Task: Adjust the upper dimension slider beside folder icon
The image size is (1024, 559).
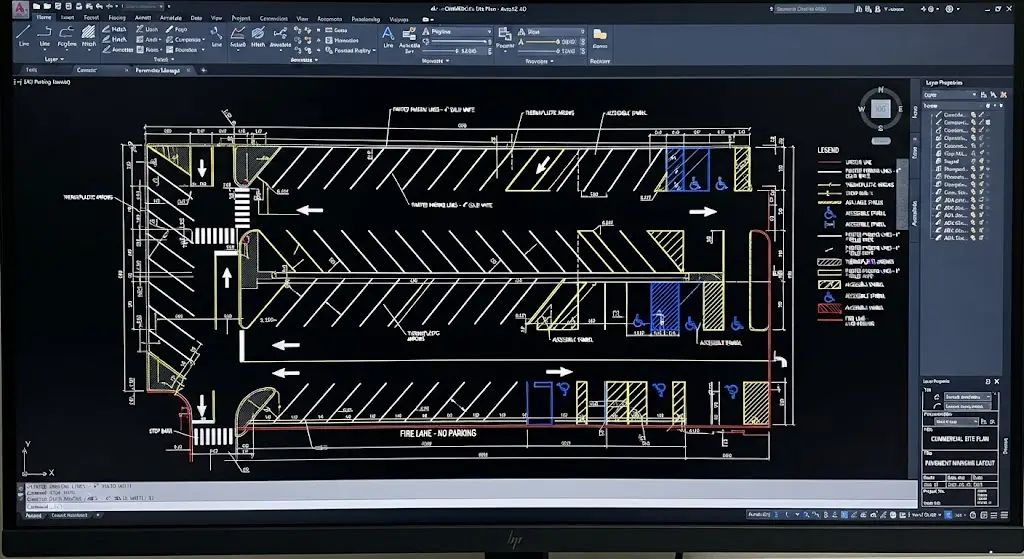Action: [545, 41]
